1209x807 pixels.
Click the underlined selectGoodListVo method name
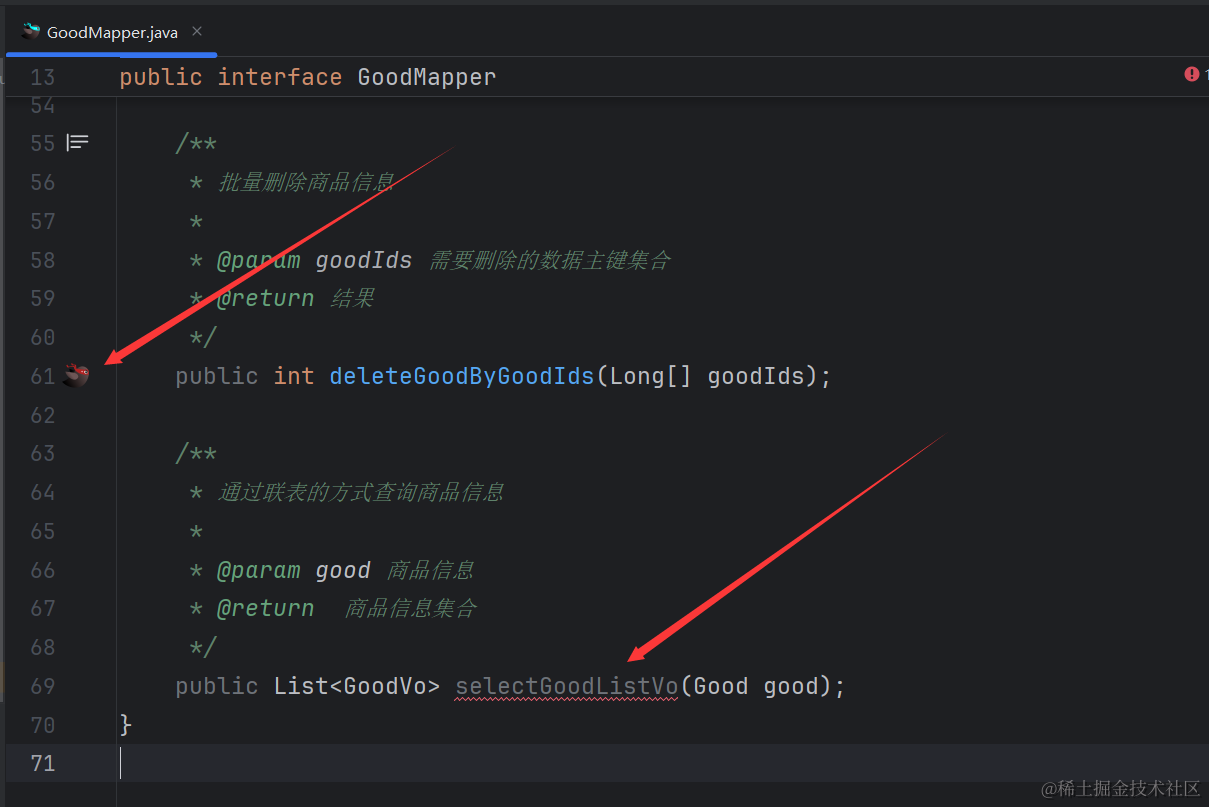point(566,686)
